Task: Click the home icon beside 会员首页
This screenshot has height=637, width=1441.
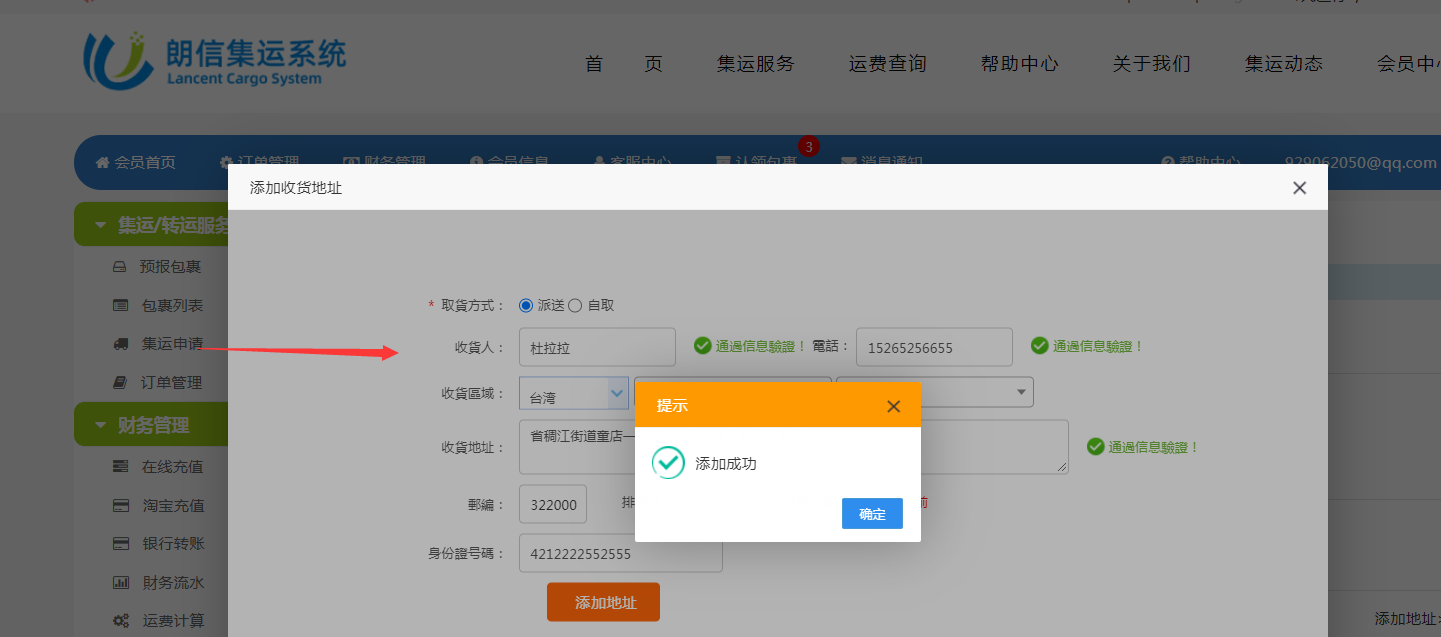Action: pyautogui.click(x=102, y=162)
